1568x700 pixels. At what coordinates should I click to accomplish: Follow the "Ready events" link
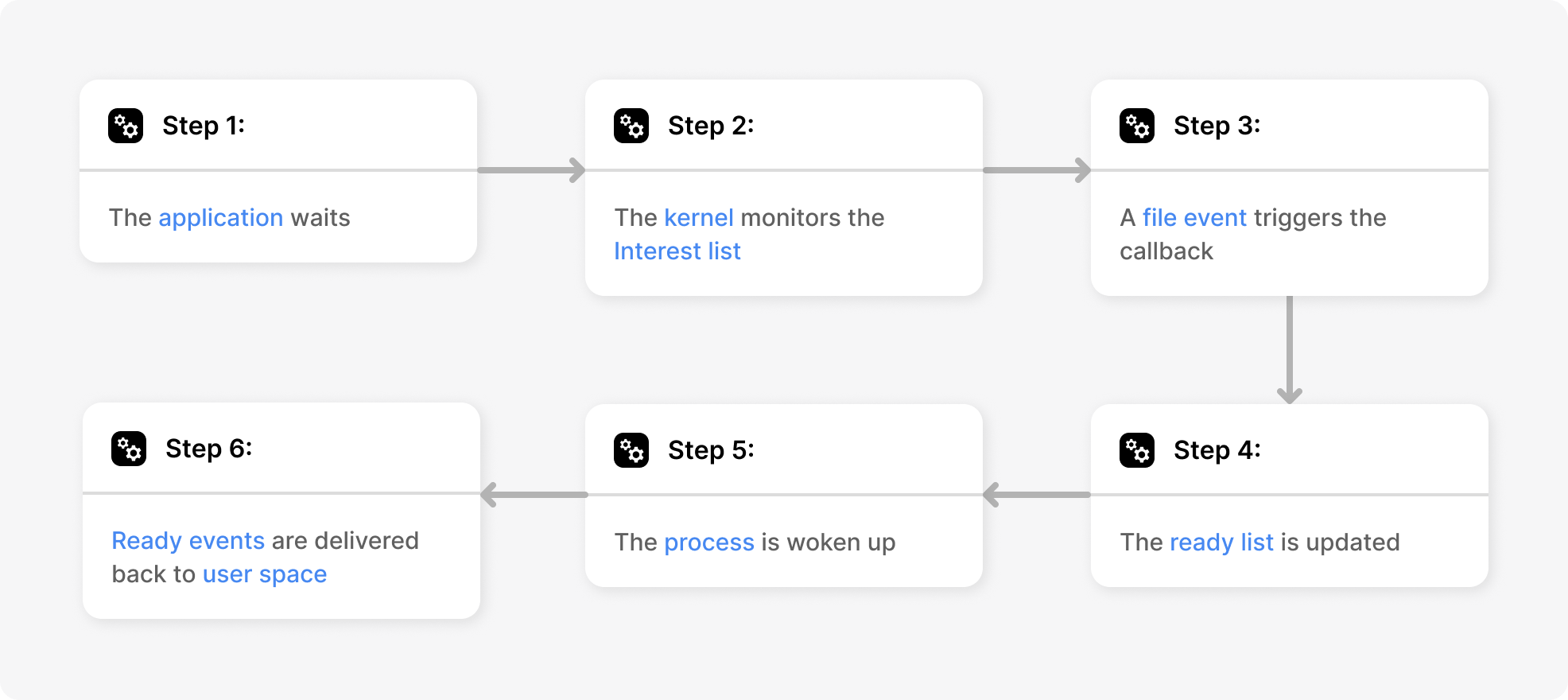pos(188,541)
